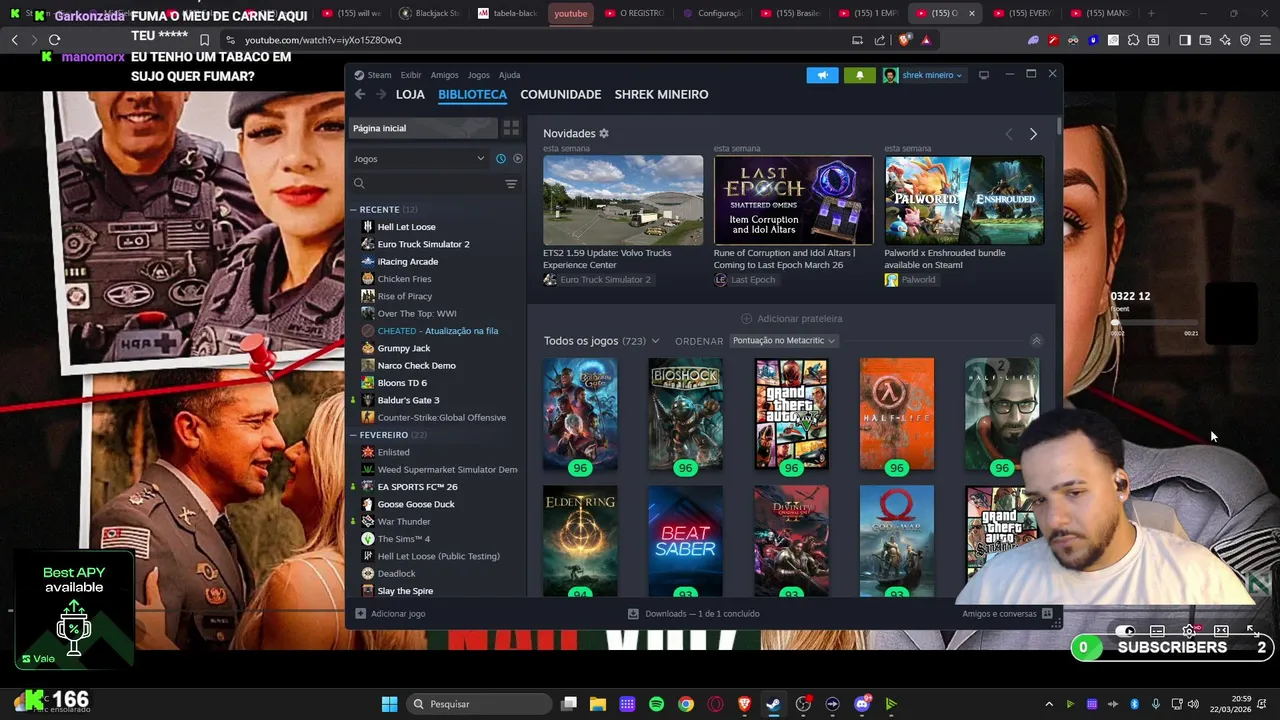1280x720 pixels.
Task: Open Grand Theft Auto V cover
Action: (x=791, y=414)
